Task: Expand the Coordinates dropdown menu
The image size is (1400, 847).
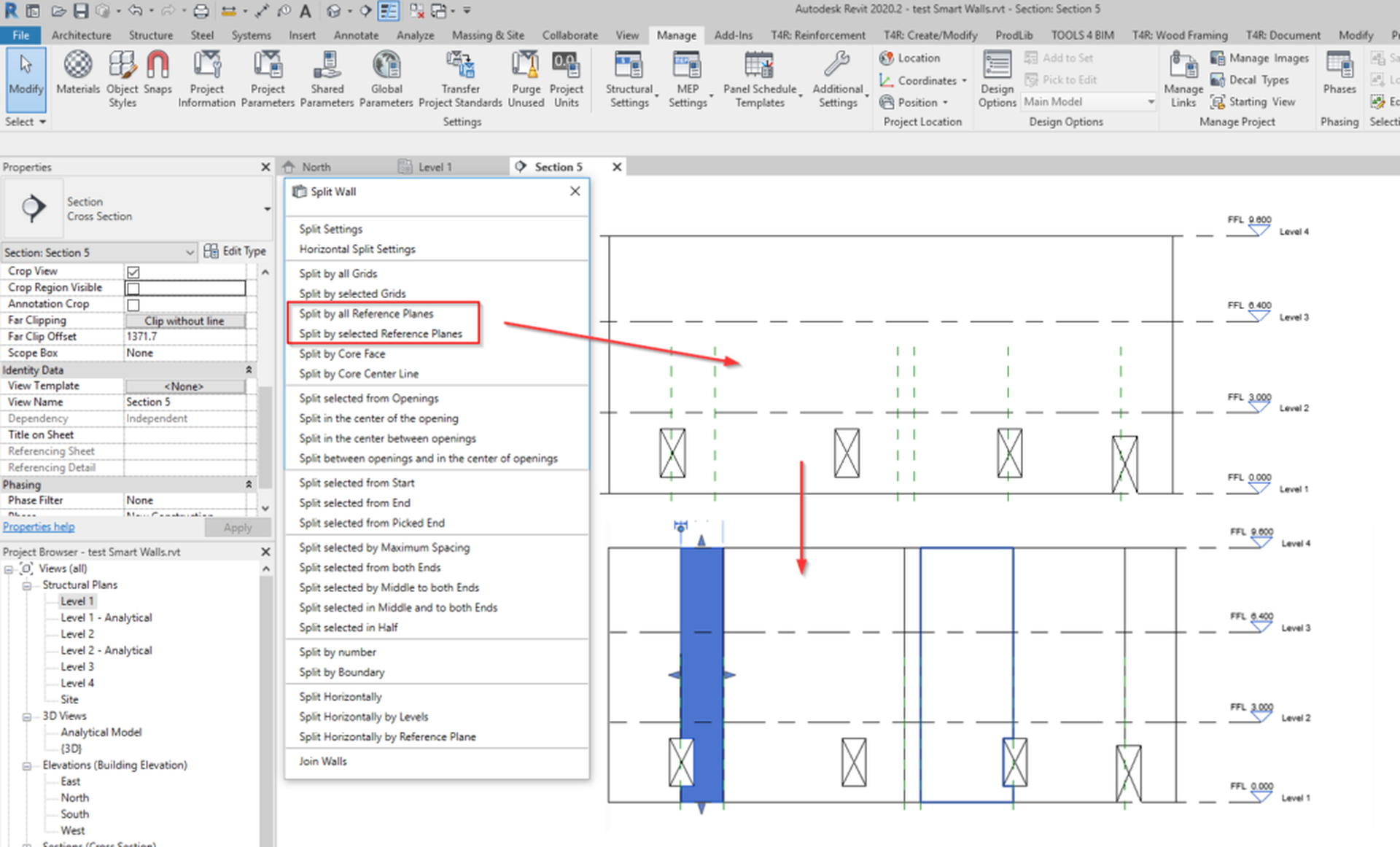Action: [964, 80]
